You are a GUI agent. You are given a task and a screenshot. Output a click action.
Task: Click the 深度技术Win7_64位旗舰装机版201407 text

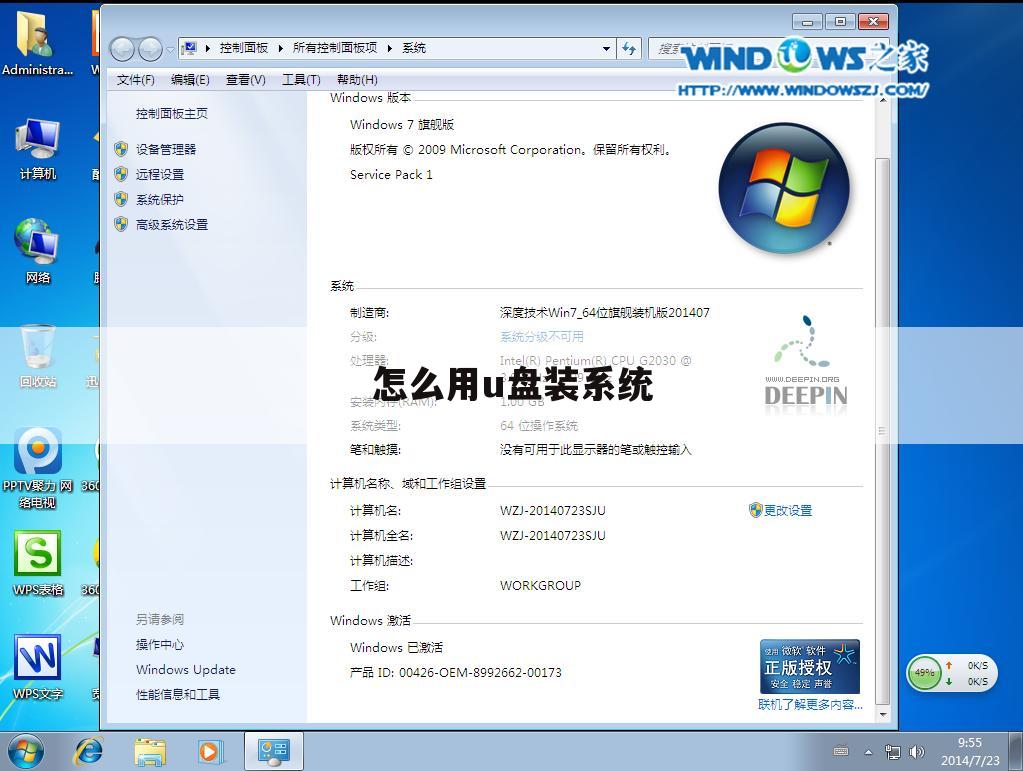tap(605, 312)
